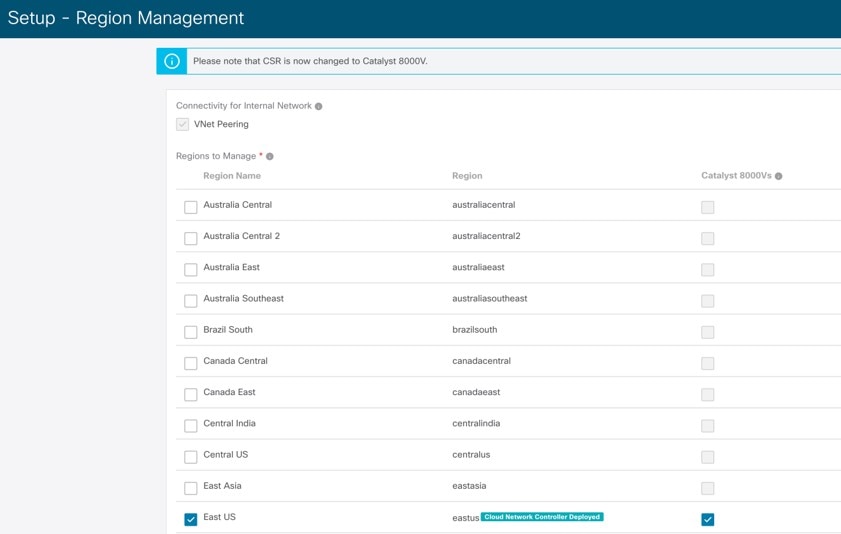Click the Cloud Network Controller Deployed badge
841x534 pixels.
pyautogui.click(x=542, y=517)
